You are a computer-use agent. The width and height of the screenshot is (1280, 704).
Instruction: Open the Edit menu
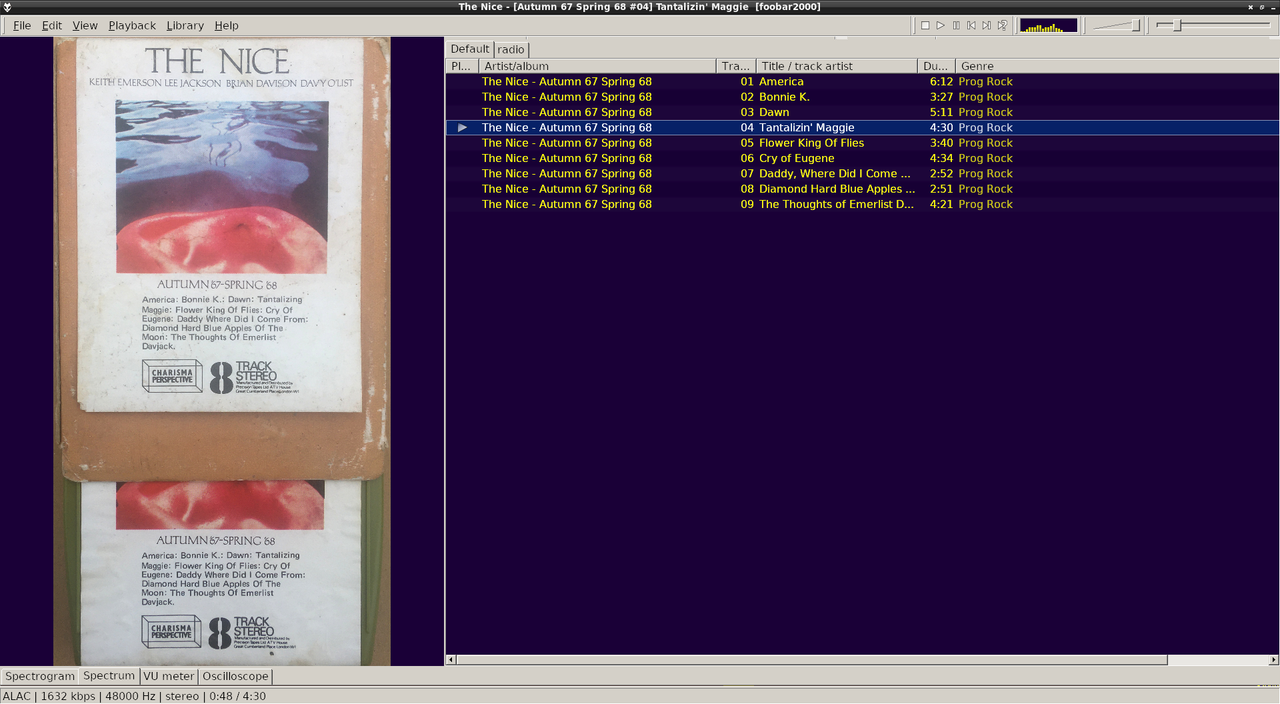point(52,25)
